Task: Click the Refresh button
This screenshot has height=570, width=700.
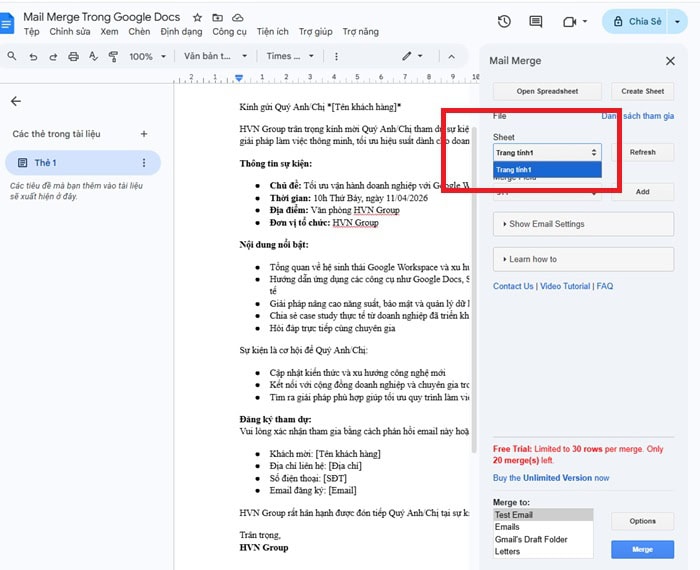Action: (642, 152)
